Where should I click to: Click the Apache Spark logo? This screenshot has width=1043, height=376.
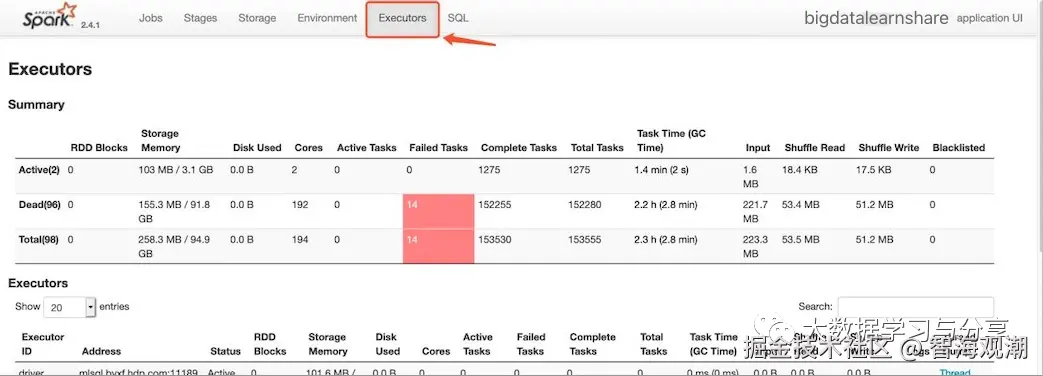point(50,15)
